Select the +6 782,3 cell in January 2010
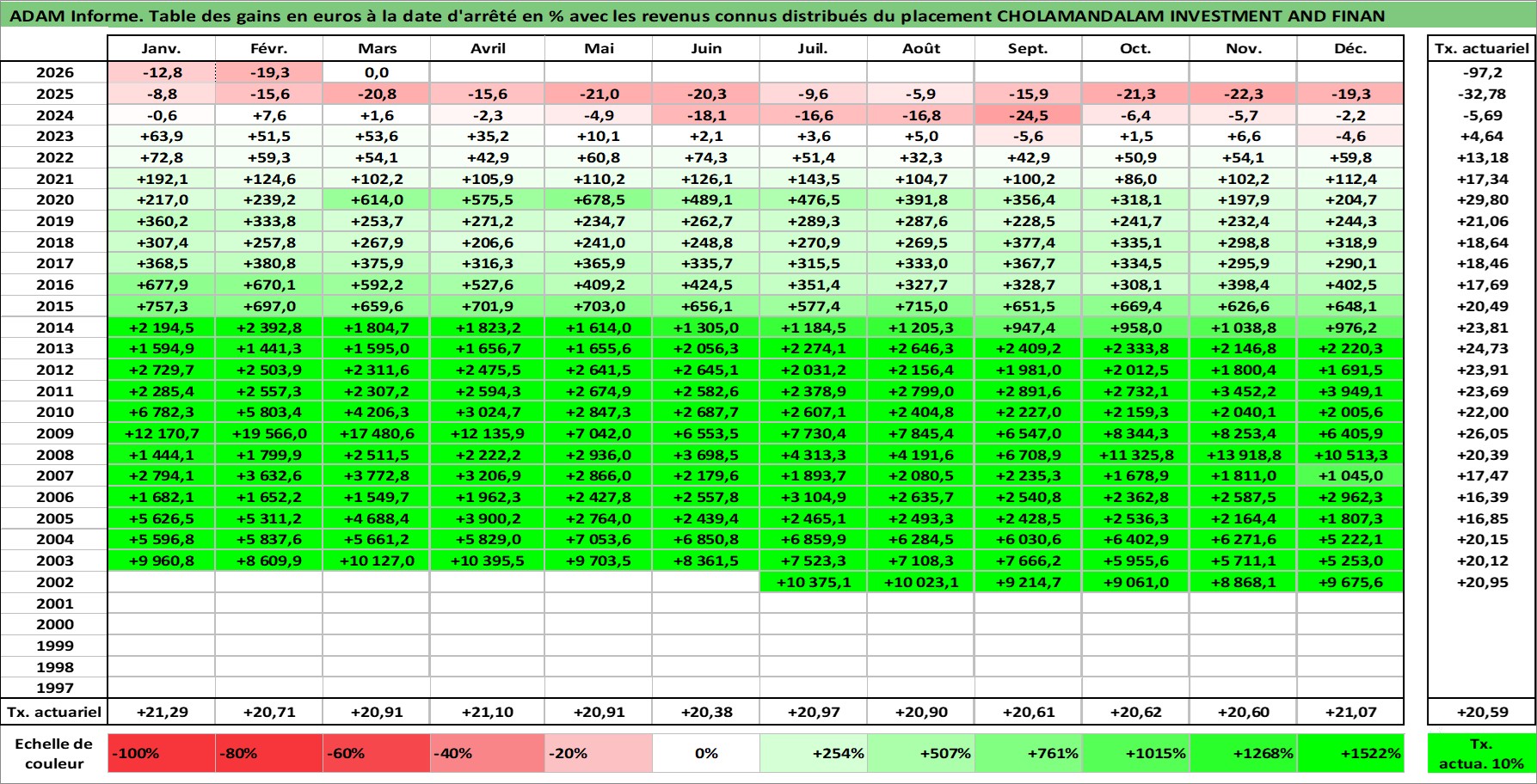 tap(162, 412)
